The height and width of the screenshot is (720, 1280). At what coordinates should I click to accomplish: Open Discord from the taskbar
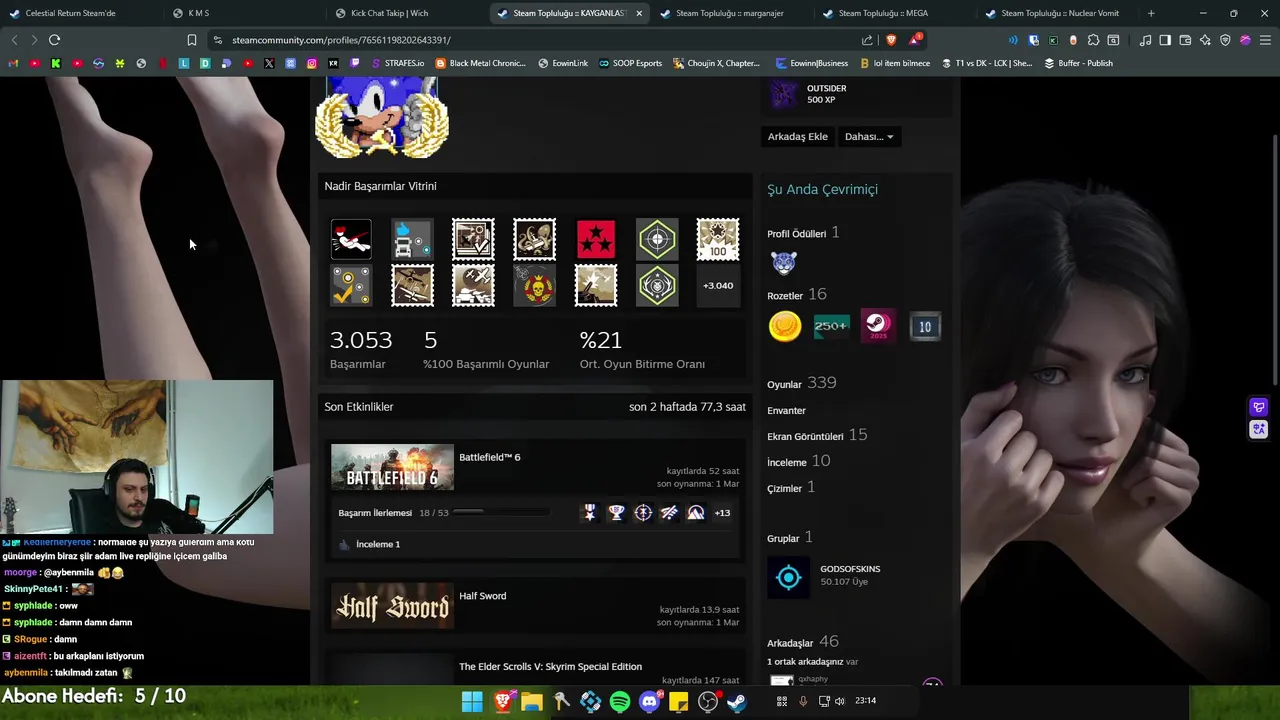pyautogui.click(x=649, y=702)
